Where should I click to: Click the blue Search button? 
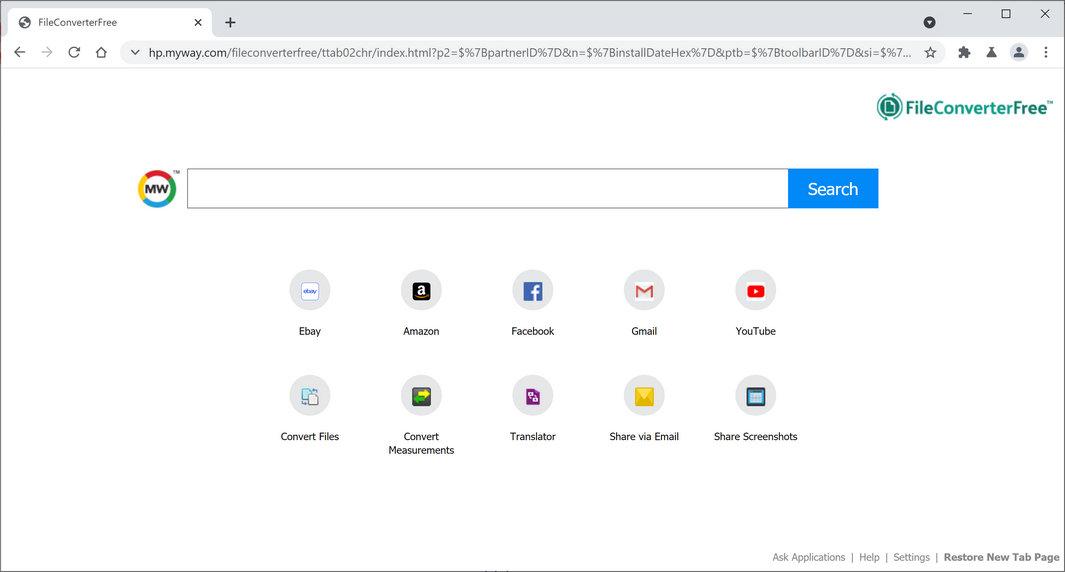[x=833, y=188]
